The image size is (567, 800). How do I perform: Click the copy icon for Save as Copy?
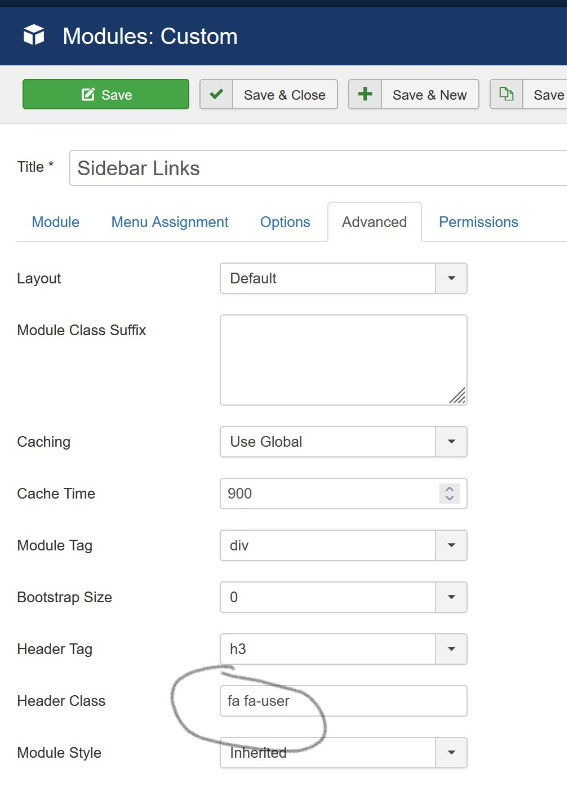pyautogui.click(x=506, y=94)
